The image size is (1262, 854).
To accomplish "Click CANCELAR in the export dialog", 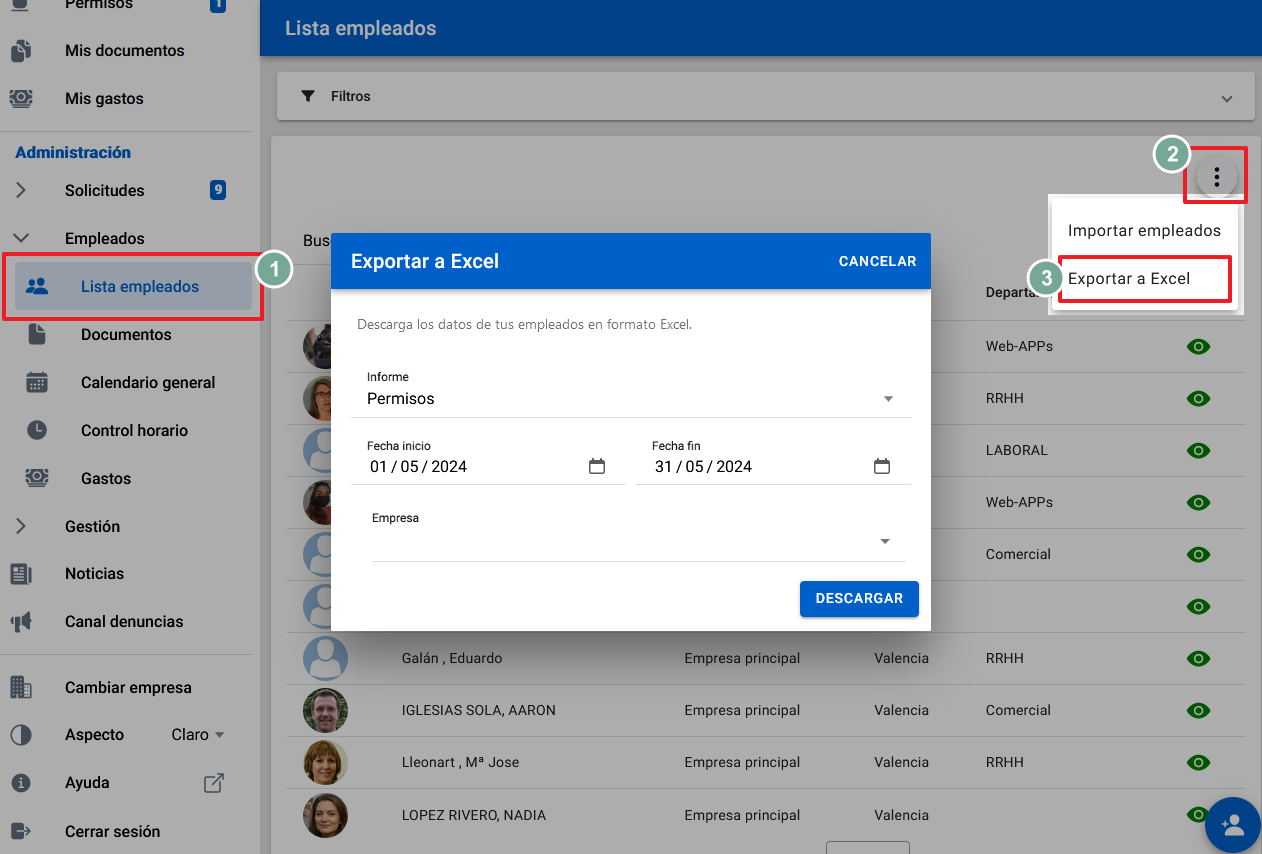I will pyautogui.click(x=877, y=261).
